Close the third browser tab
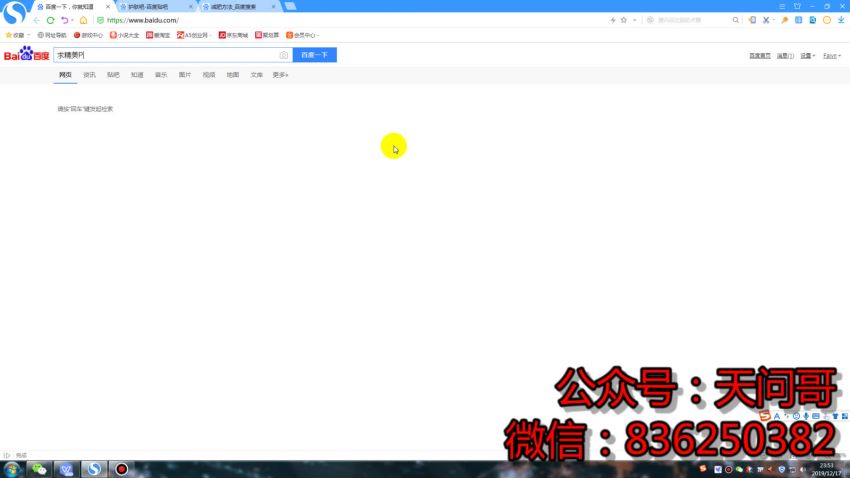This screenshot has width=850, height=478. point(273,7)
